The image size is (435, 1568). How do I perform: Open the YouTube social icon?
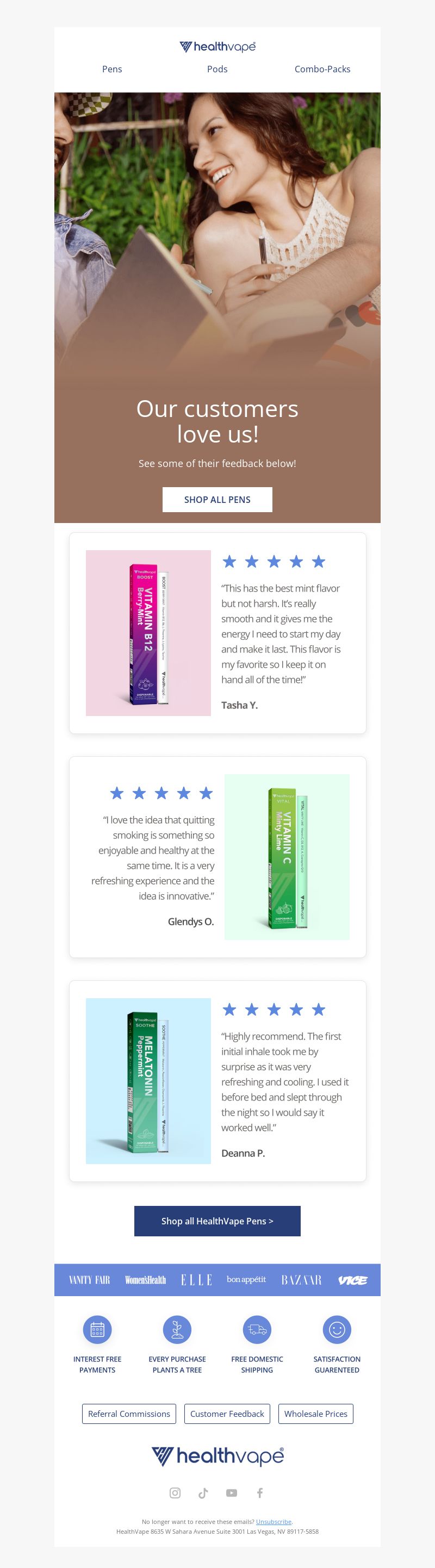point(232,1492)
